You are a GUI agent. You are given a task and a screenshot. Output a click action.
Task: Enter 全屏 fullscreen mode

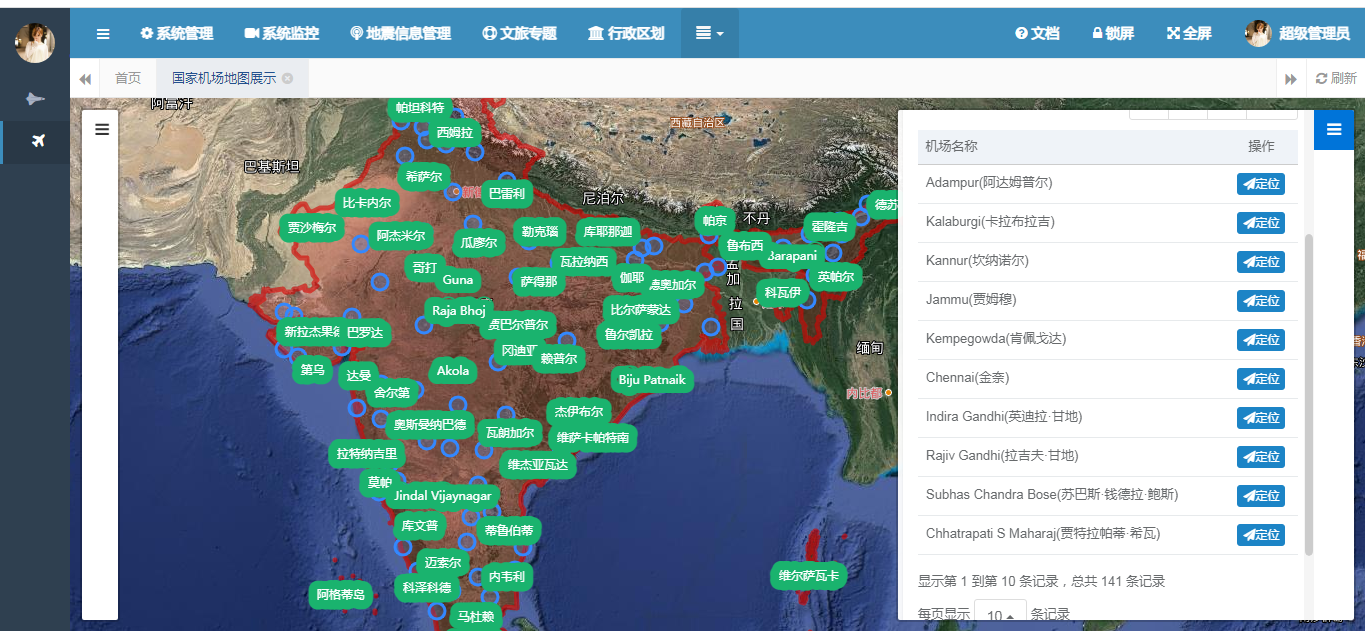click(1189, 34)
